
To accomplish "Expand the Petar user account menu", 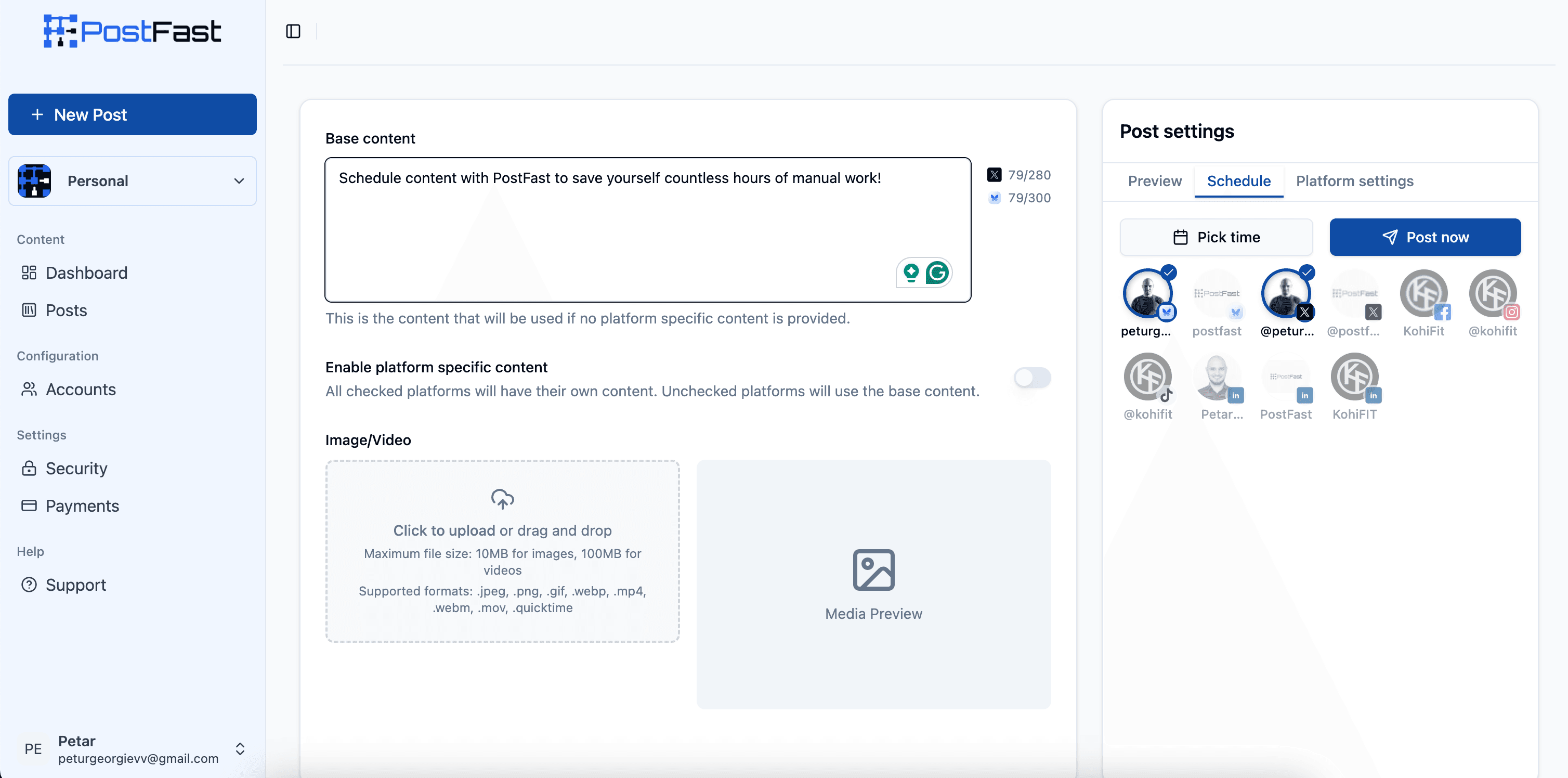I will 133,749.
